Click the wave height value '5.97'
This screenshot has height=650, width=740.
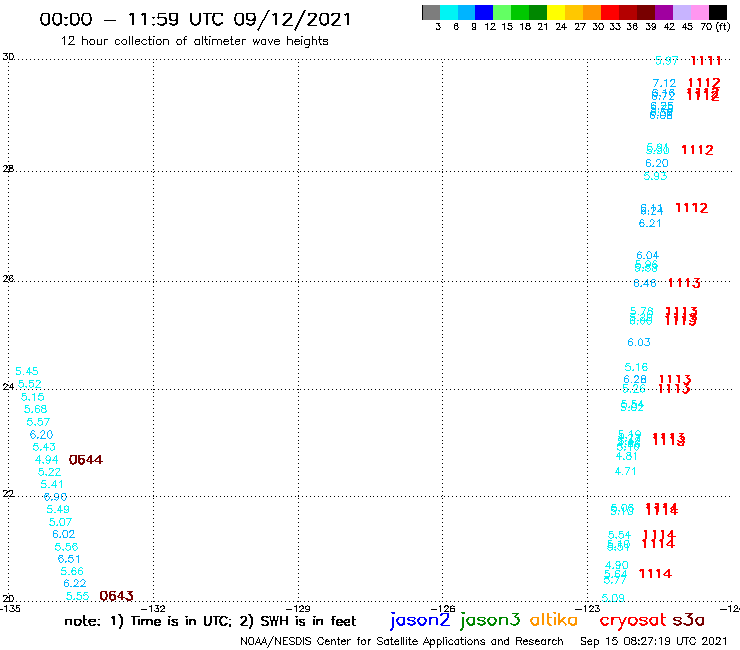[667, 60]
